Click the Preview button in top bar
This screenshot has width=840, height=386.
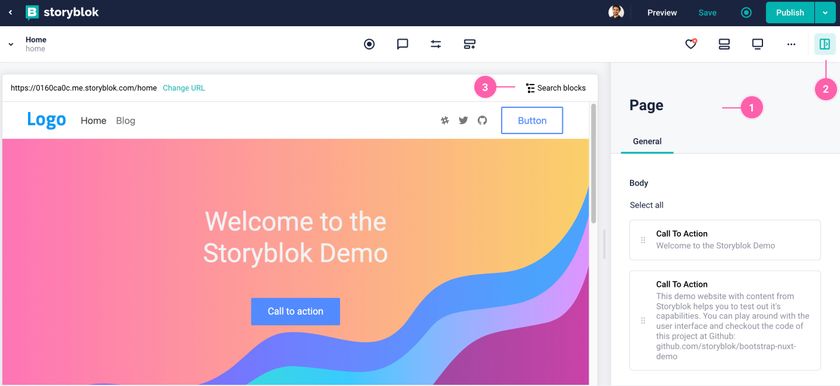pos(662,12)
